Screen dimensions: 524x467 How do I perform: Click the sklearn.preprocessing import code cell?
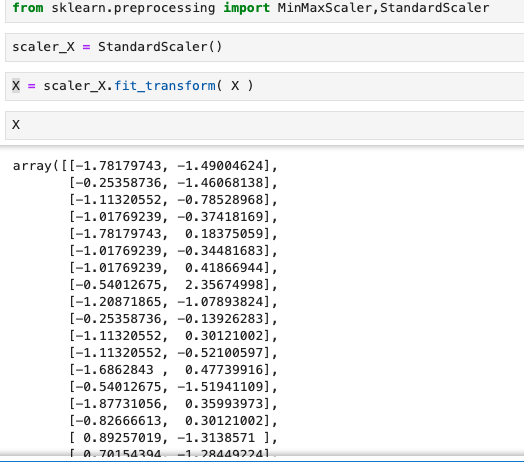[265, 10]
